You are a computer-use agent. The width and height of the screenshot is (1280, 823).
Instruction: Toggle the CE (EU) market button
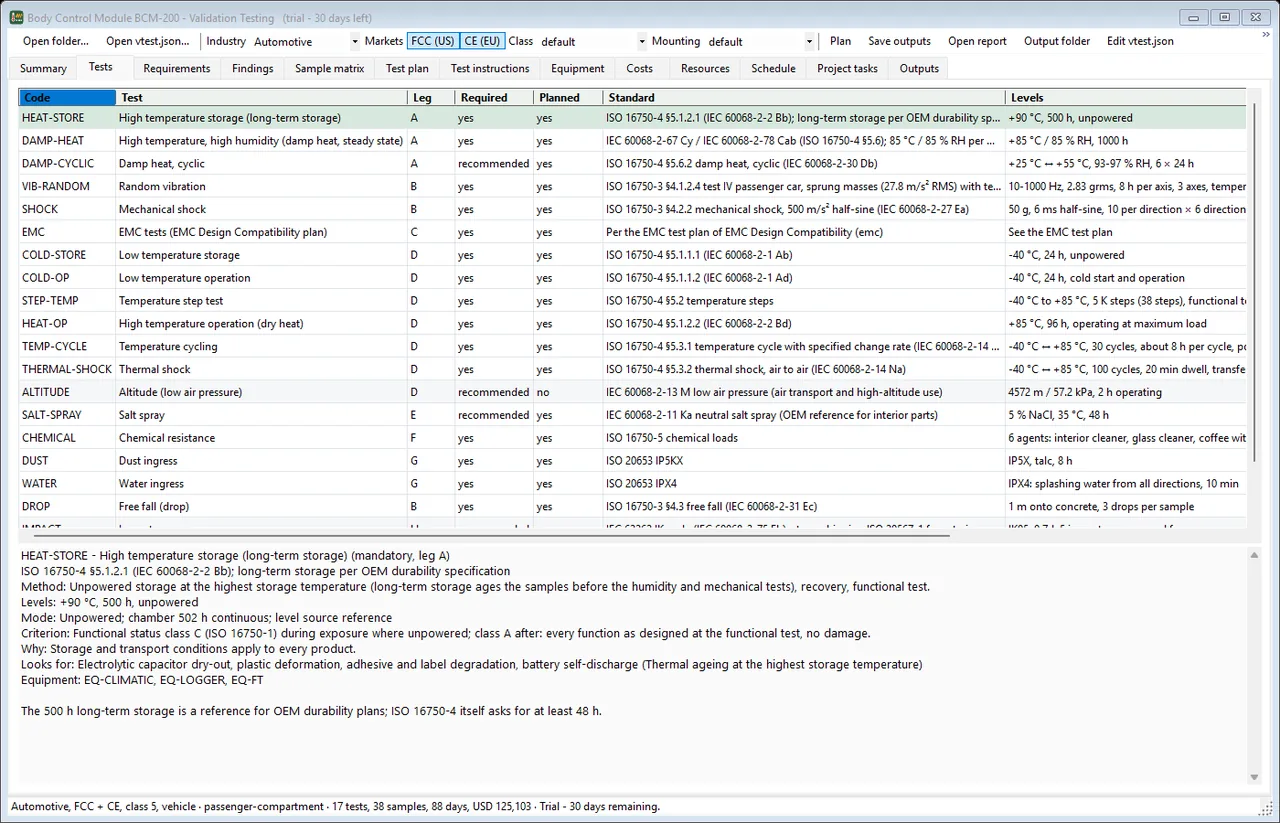pos(482,41)
